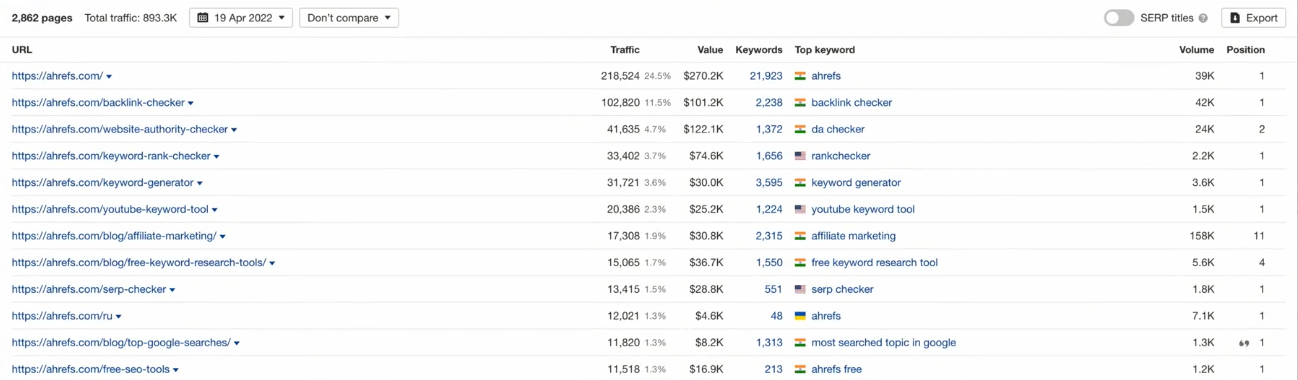This screenshot has height=380, width=1298.
Task: Sort by Traffic column header
Action: pos(625,50)
